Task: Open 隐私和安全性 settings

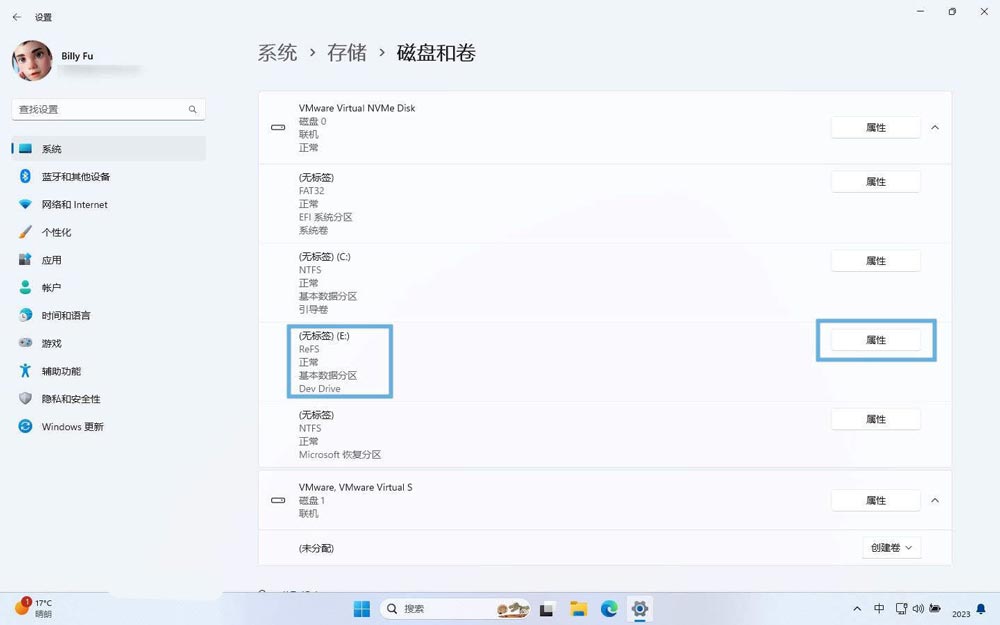Action: 70,398
